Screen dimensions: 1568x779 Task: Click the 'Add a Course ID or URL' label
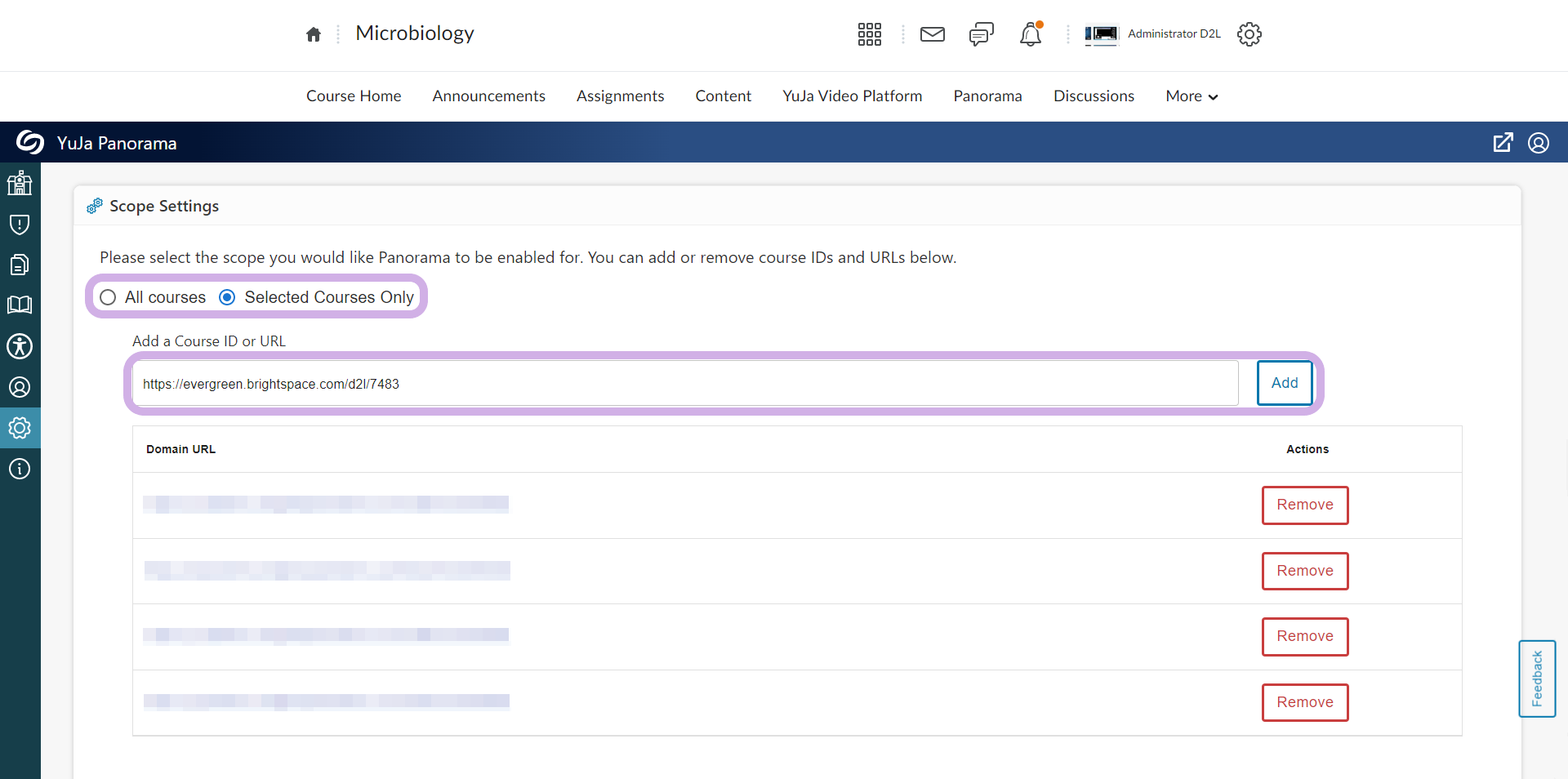(209, 341)
